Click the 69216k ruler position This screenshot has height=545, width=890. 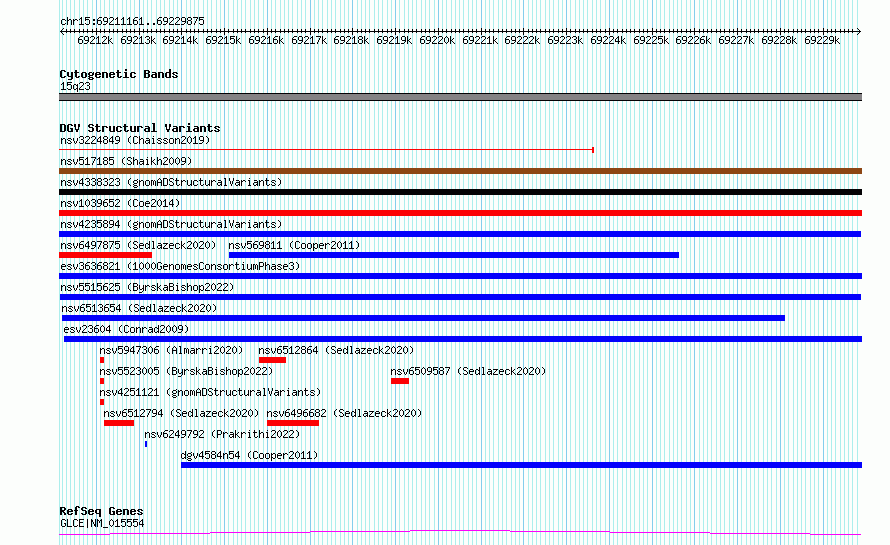266,40
